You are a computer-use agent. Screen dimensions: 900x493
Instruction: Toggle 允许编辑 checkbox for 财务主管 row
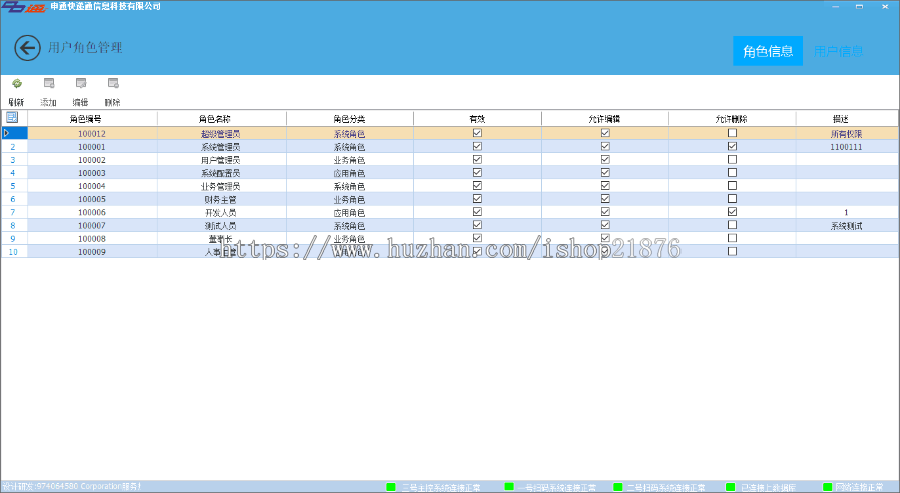pyautogui.click(x=605, y=199)
